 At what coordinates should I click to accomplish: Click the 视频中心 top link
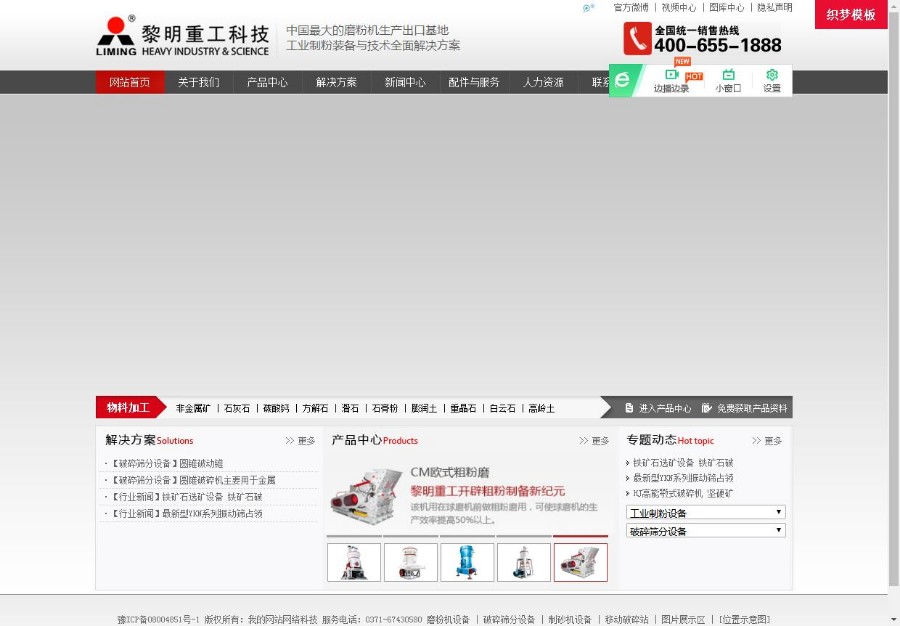[678, 7]
